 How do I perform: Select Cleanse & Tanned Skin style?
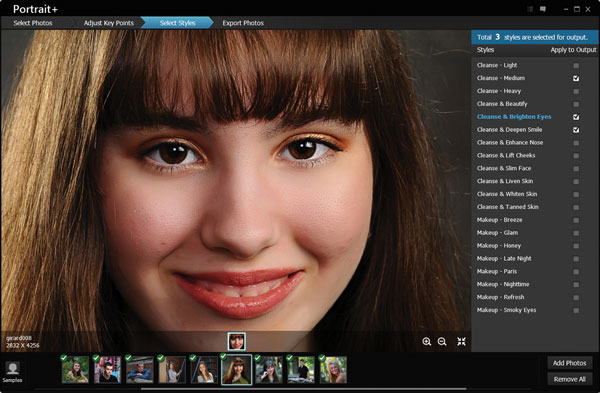[507, 207]
